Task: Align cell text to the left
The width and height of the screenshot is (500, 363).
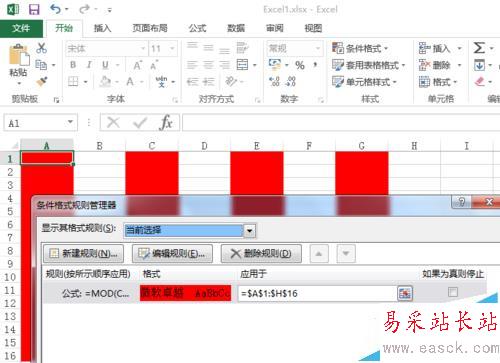Action: click(x=192, y=65)
